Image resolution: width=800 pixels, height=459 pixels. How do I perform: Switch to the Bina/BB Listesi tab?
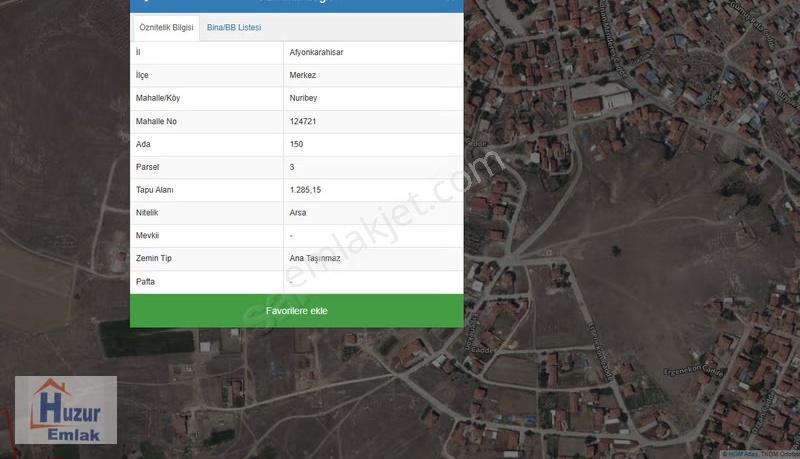click(234, 28)
